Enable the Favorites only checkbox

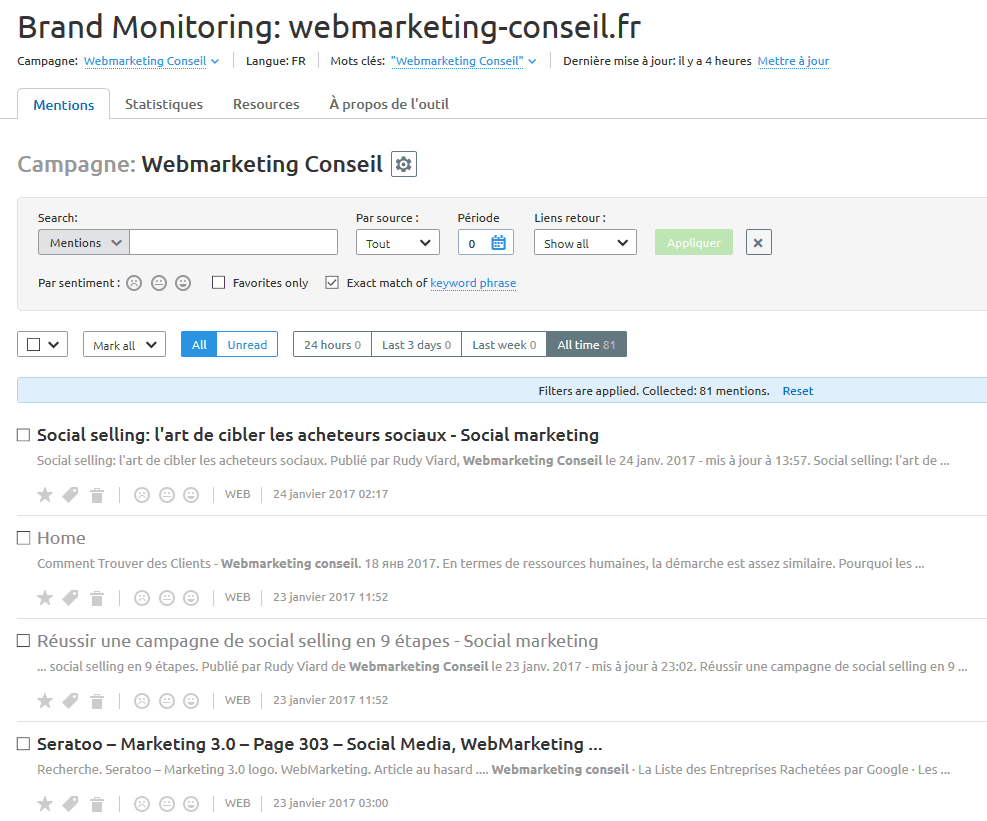tap(218, 283)
